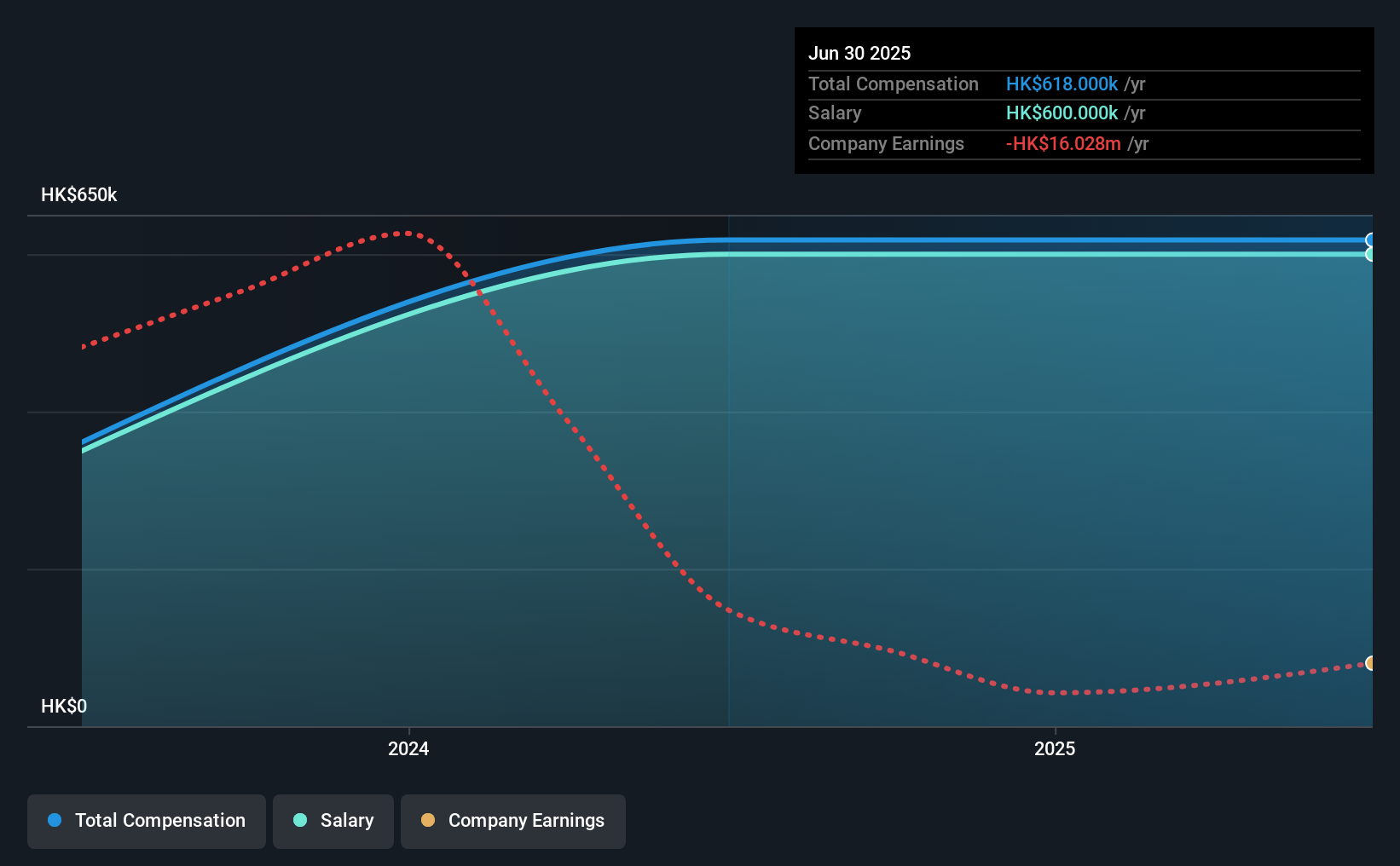This screenshot has width=1400, height=866.
Task: Click the Company Earnings row label in tooltip
Action: tap(886, 143)
